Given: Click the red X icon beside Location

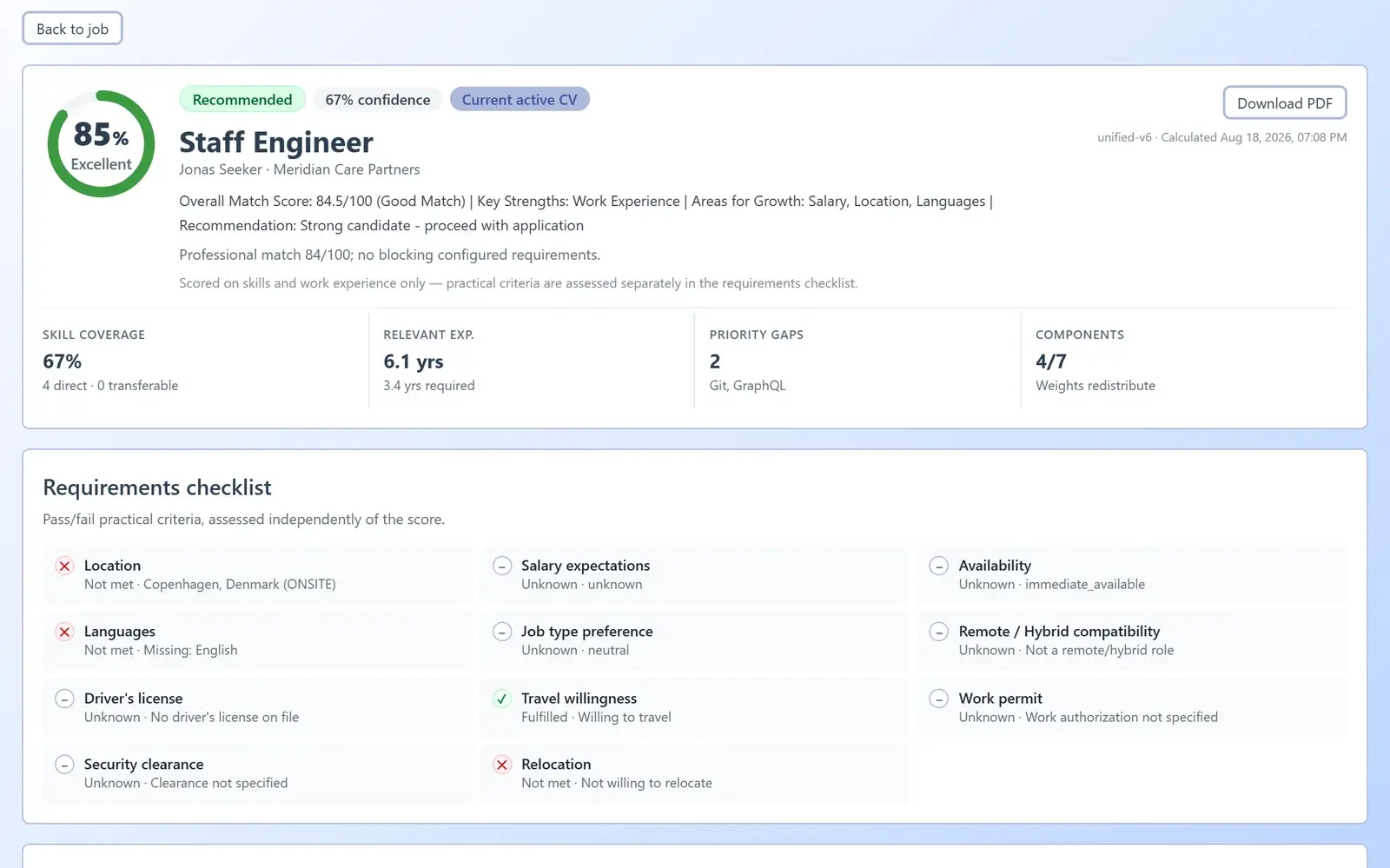Looking at the screenshot, I should tap(64, 566).
